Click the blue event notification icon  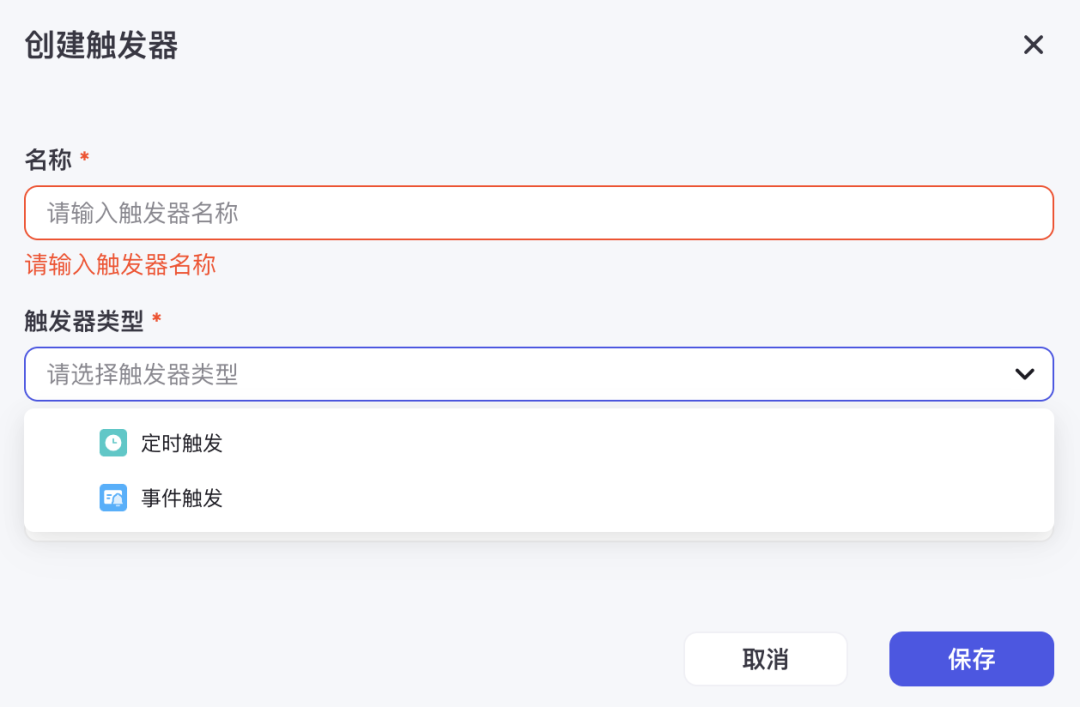pyautogui.click(x=113, y=498)
